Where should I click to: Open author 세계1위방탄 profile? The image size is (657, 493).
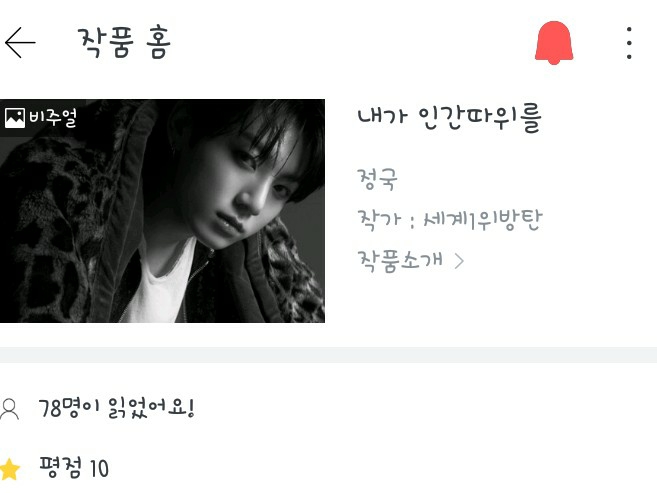coord(483,219)
